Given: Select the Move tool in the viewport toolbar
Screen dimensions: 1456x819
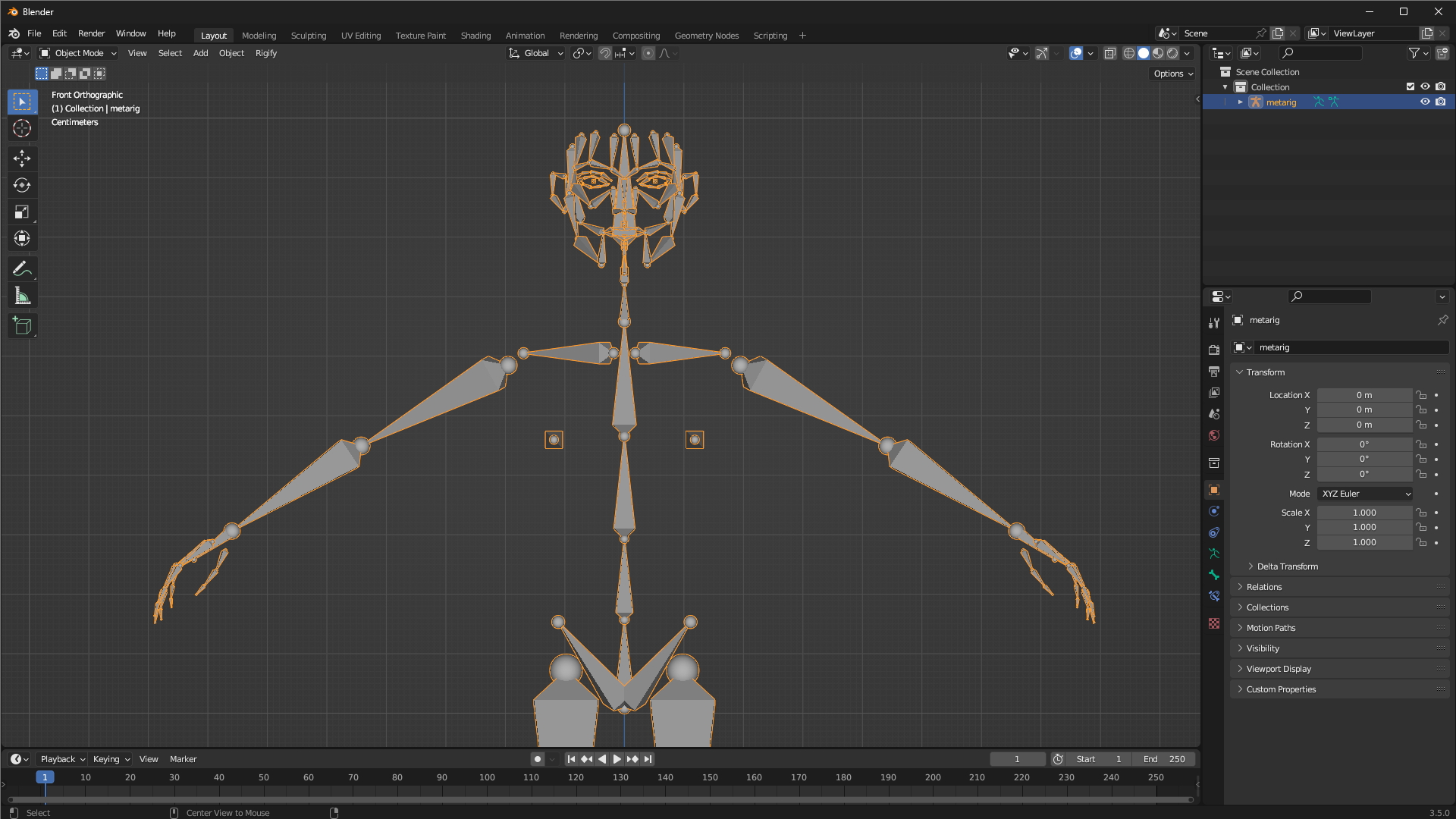Looking at the screenshot, I should point(22,158).
